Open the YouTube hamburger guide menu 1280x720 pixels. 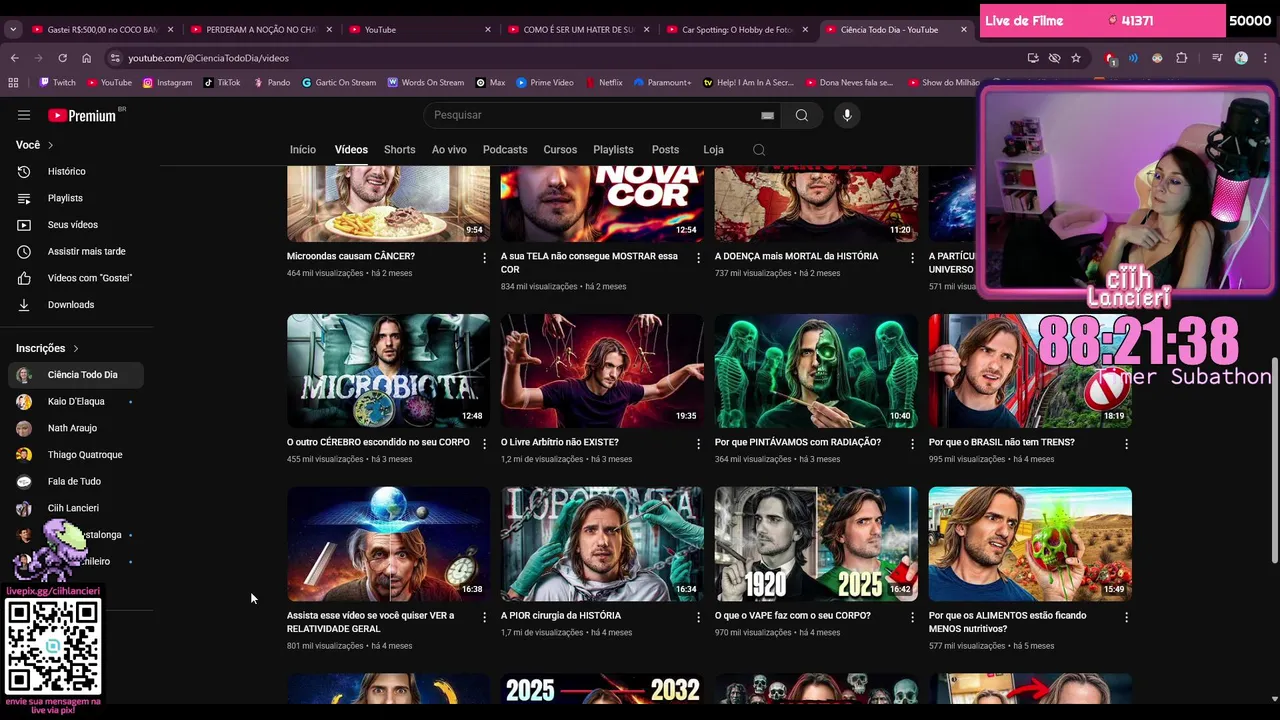point(24,115)
